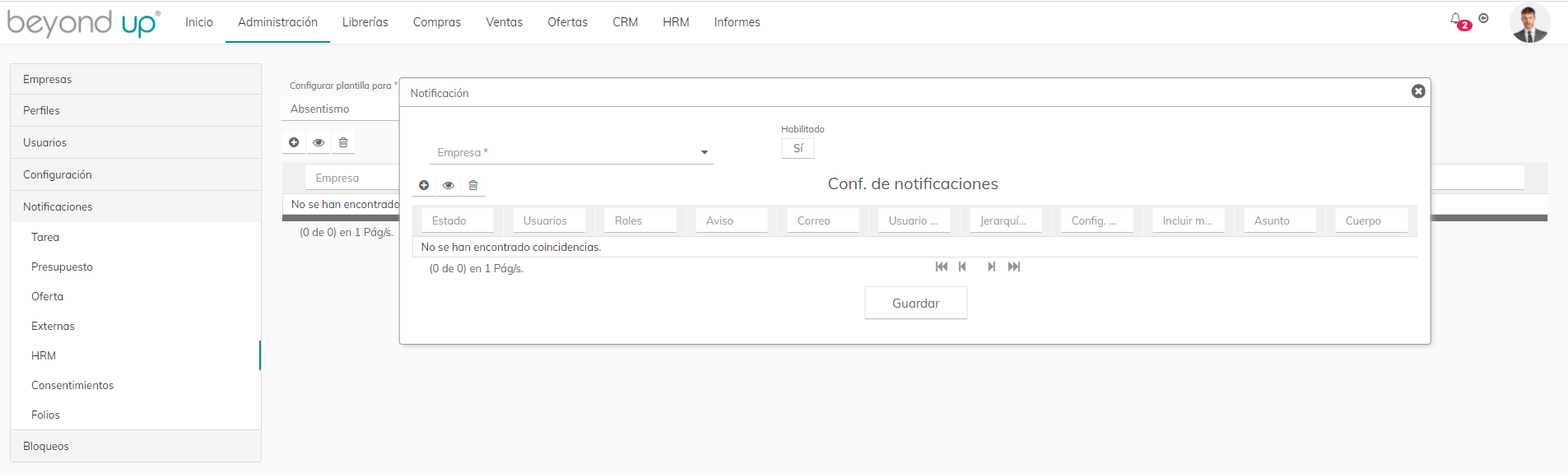This screenshot has height=473, width=1568.
Task: Click the trash delete icon in the dialog
Action: [x=473, y=185]
